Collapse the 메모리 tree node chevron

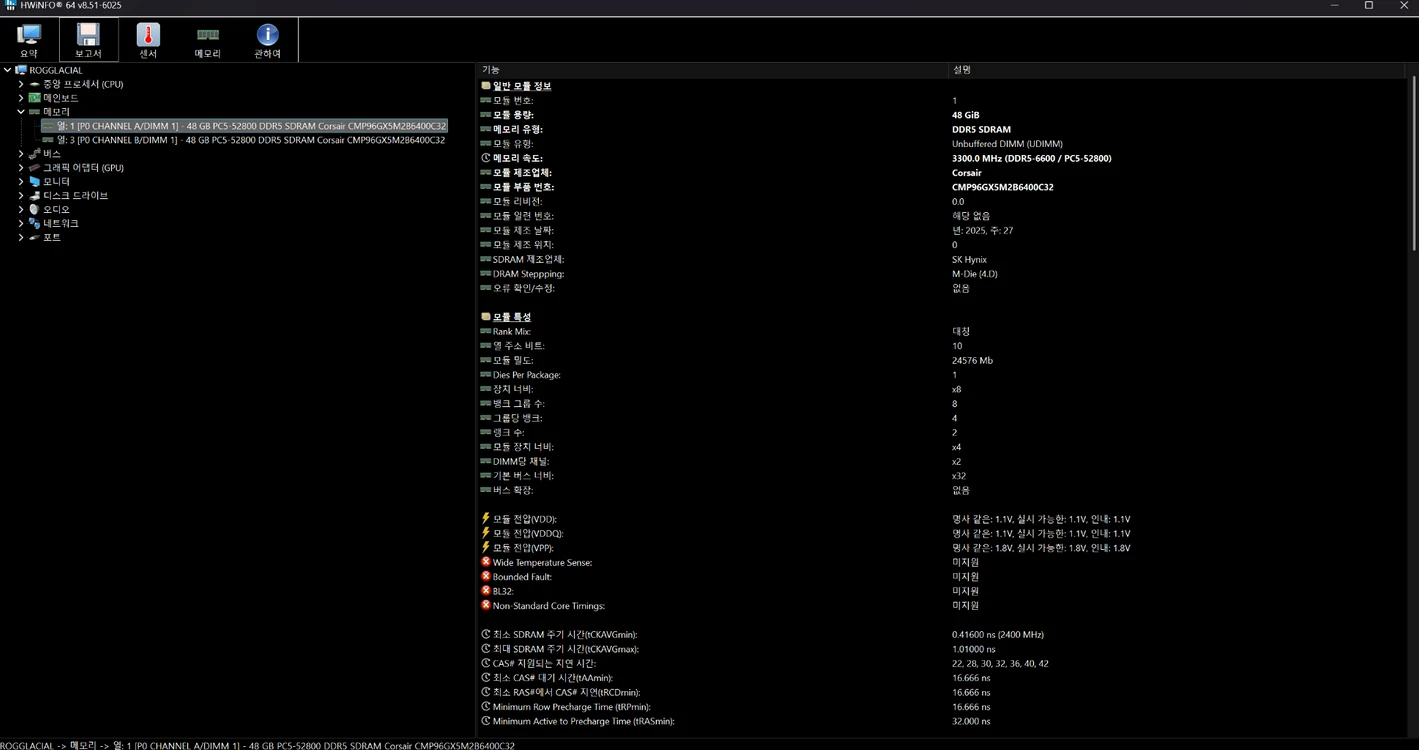pyautogui.click(x=21, y=112)
